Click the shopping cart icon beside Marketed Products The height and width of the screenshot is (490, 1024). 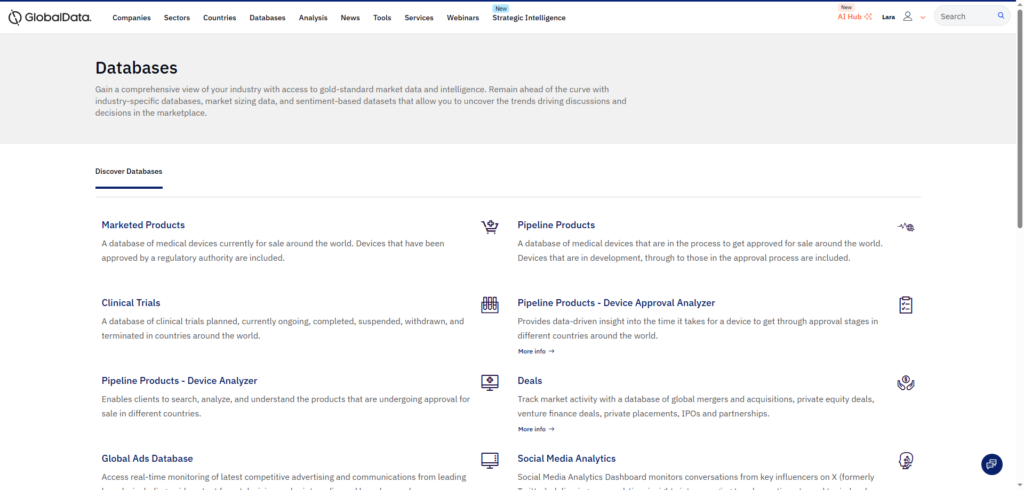489,227
